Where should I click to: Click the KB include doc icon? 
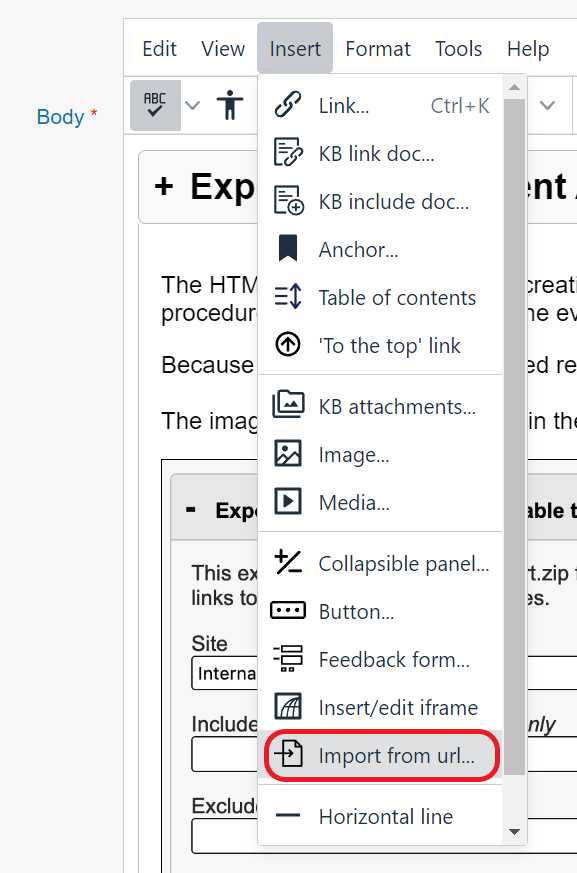[288, 200]
